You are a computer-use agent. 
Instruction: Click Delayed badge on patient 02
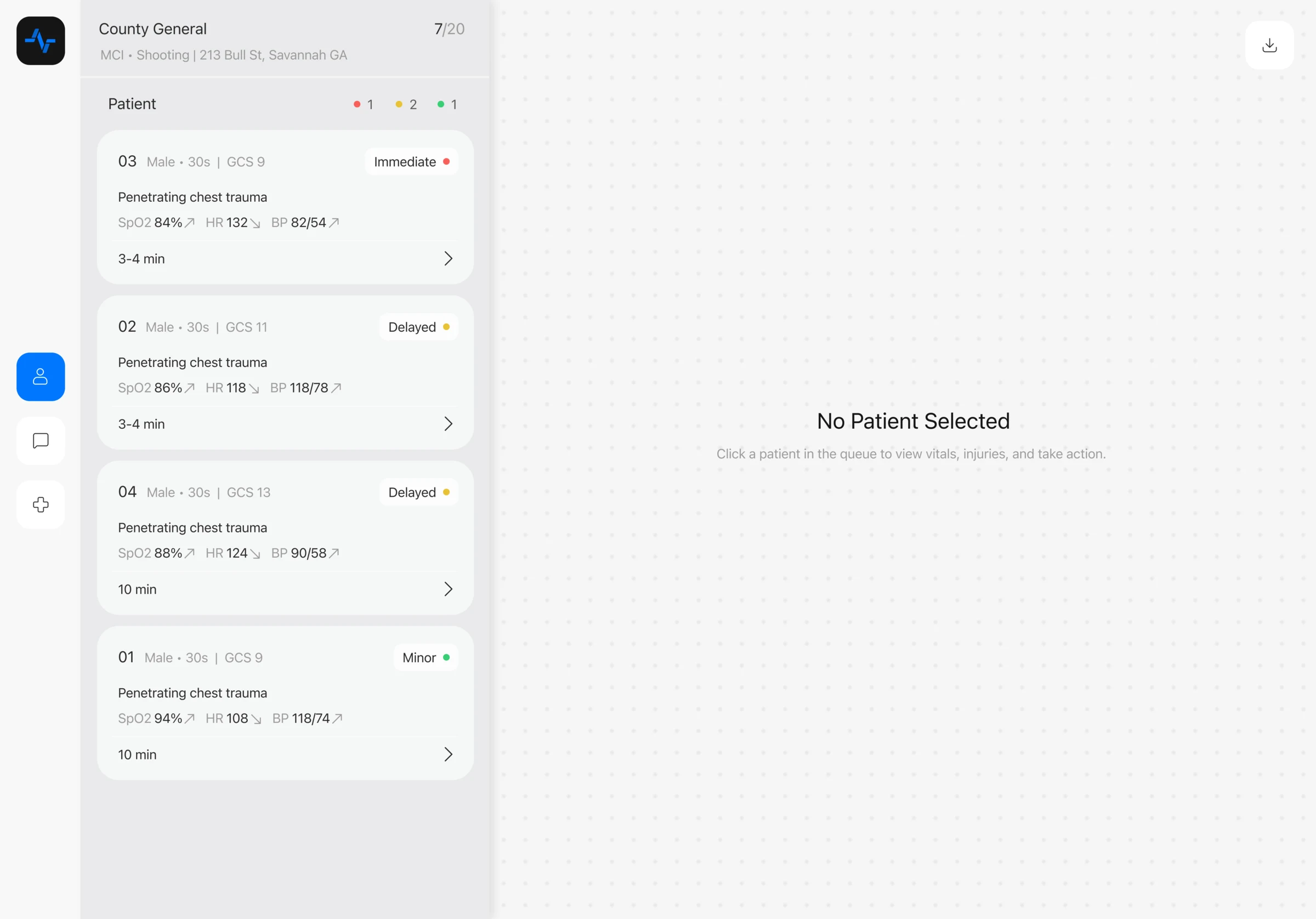pyautogui.click(x=418, y=327)
